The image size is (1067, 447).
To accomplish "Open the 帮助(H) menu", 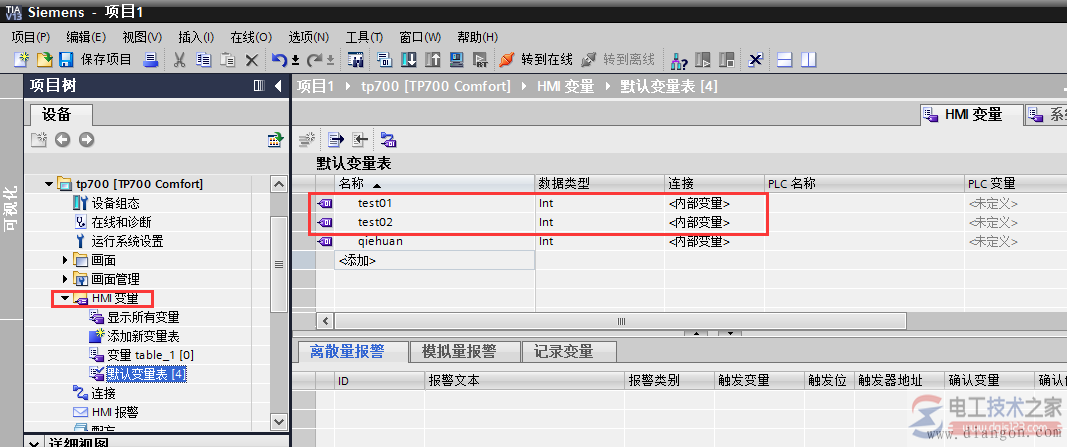I will [477, 37].
